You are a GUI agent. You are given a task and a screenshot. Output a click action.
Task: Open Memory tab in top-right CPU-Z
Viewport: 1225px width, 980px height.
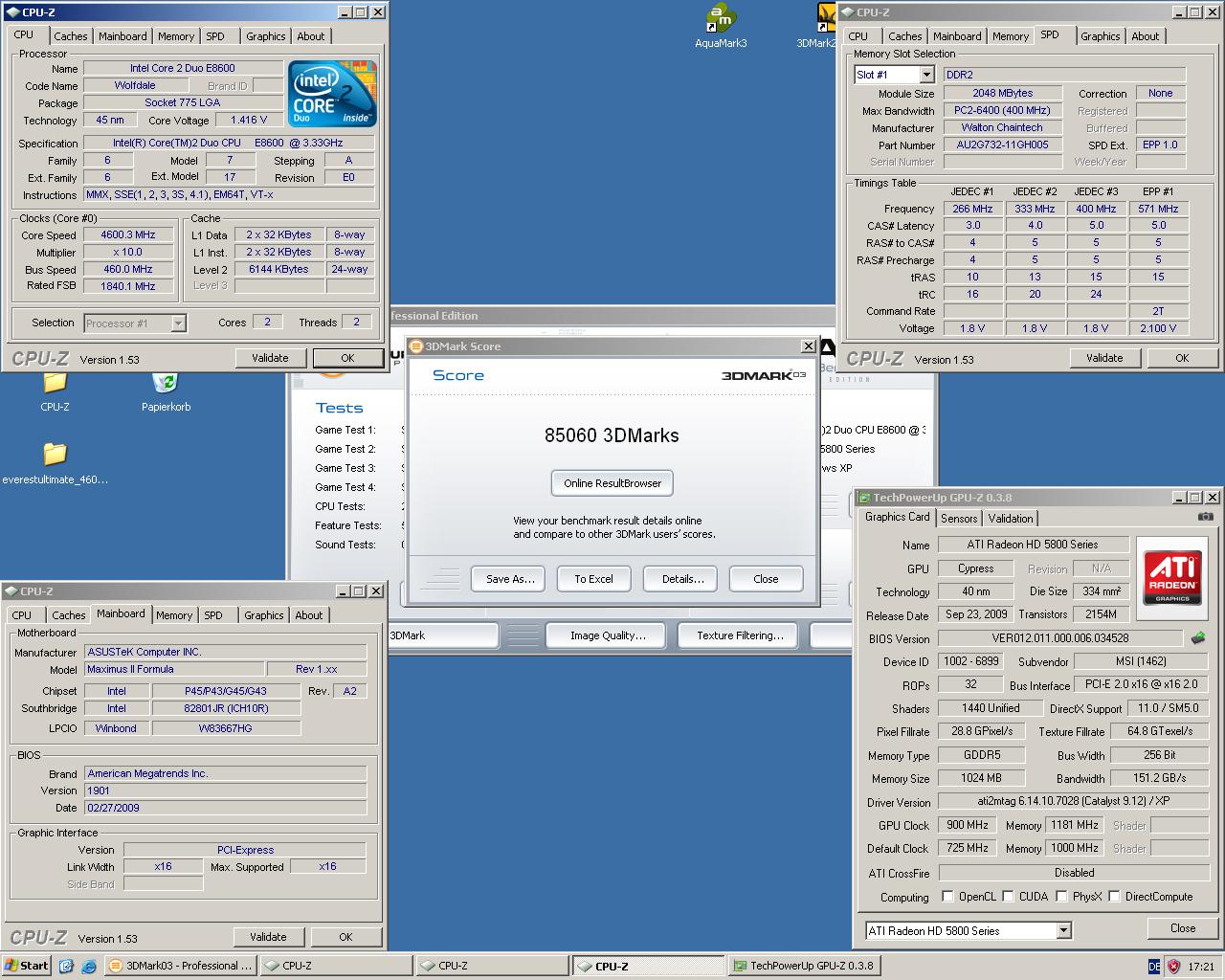(1011, 36)
